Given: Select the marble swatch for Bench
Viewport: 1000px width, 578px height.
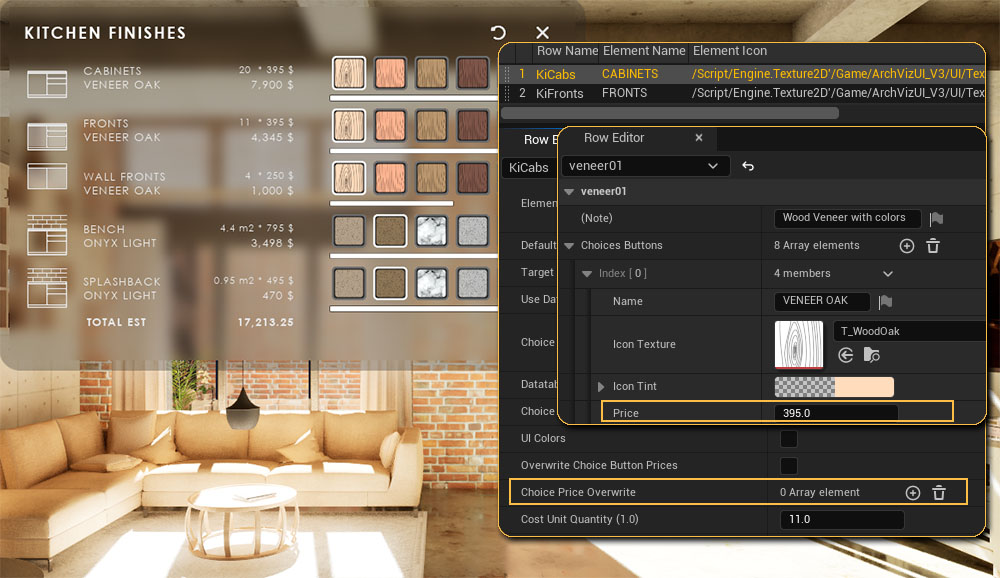Looking at the screenshot, I should point(431,230).
